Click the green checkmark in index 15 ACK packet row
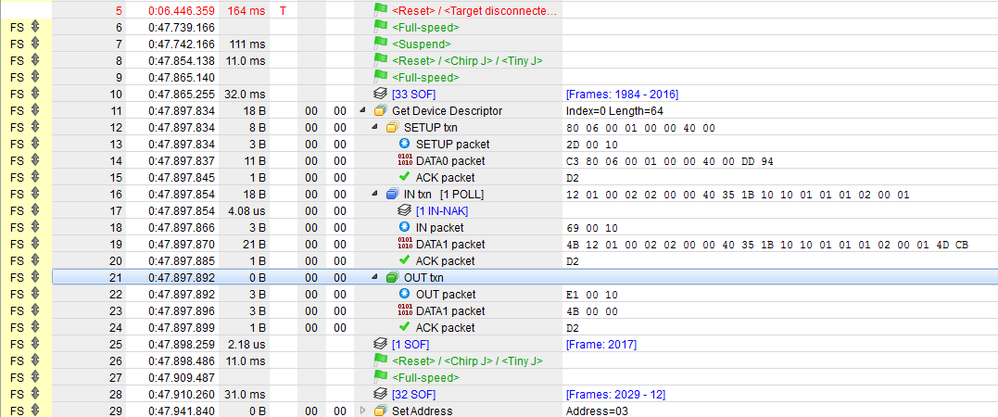The height and width of the screenshot is (417, 998). tap(404, 177)
